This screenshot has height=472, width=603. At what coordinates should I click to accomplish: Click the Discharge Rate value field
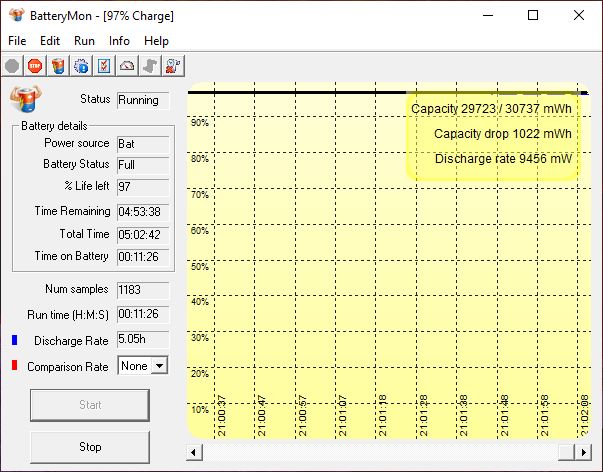pos(143,340)
